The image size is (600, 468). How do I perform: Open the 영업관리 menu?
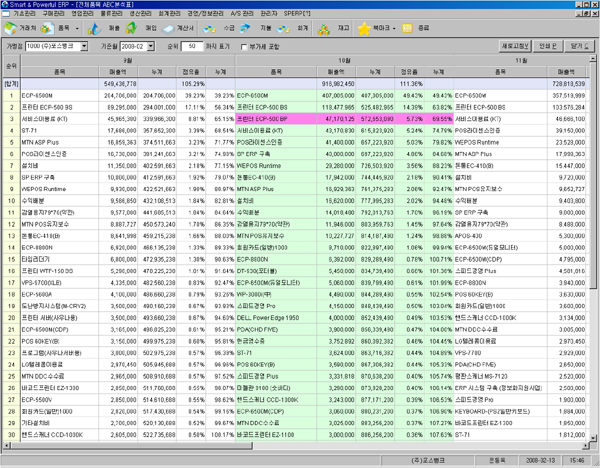(x=82, y=13)
